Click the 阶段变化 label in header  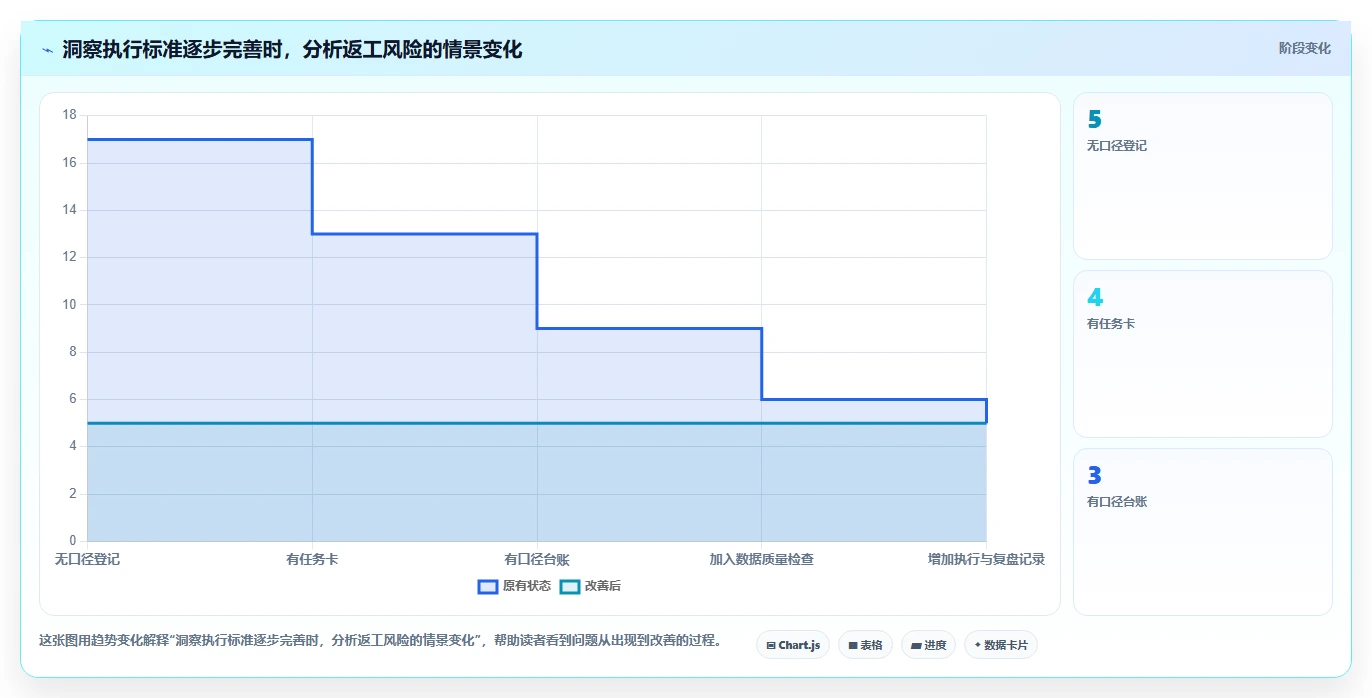1304,48
